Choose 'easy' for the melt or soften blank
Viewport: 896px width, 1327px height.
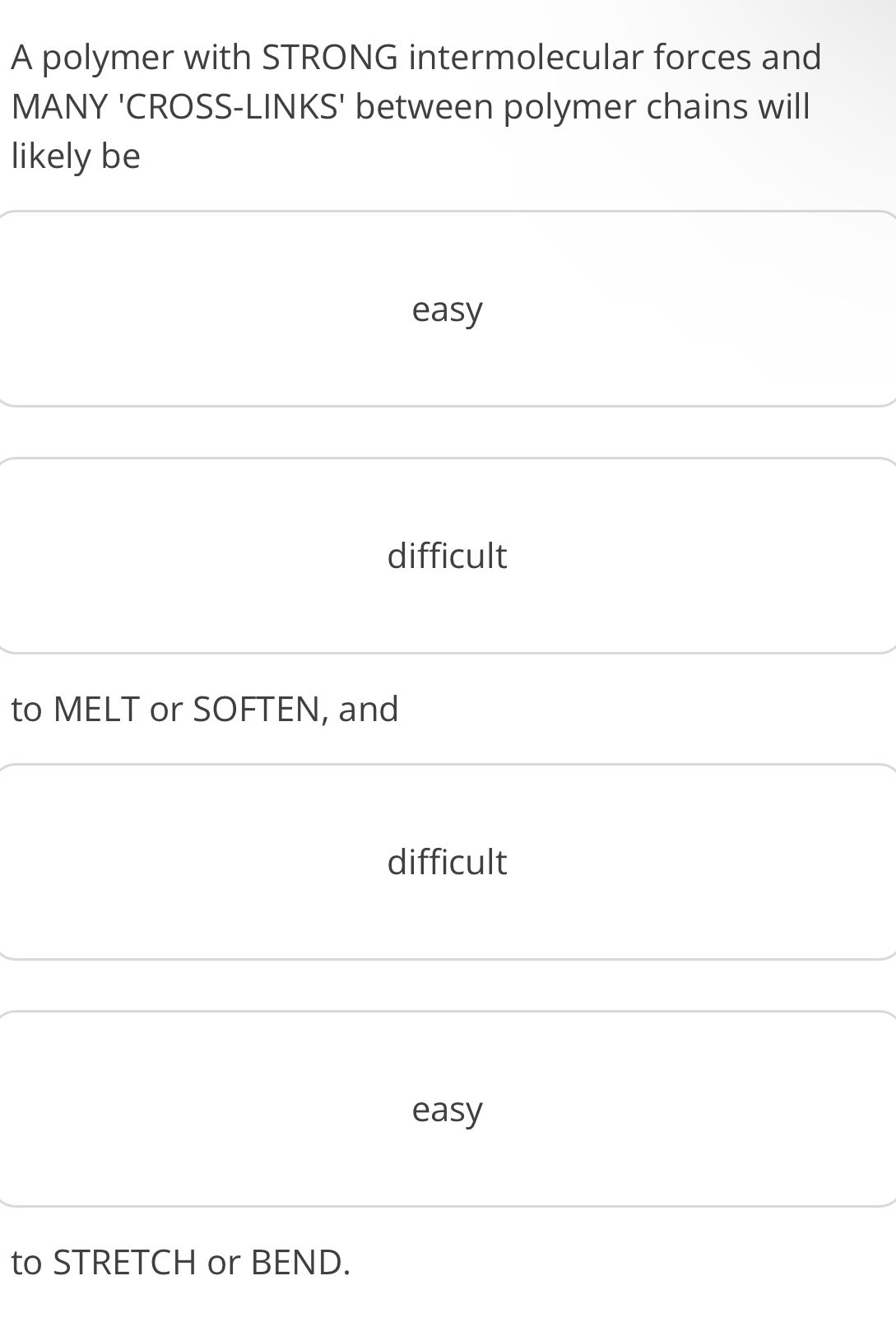point(447,310)
